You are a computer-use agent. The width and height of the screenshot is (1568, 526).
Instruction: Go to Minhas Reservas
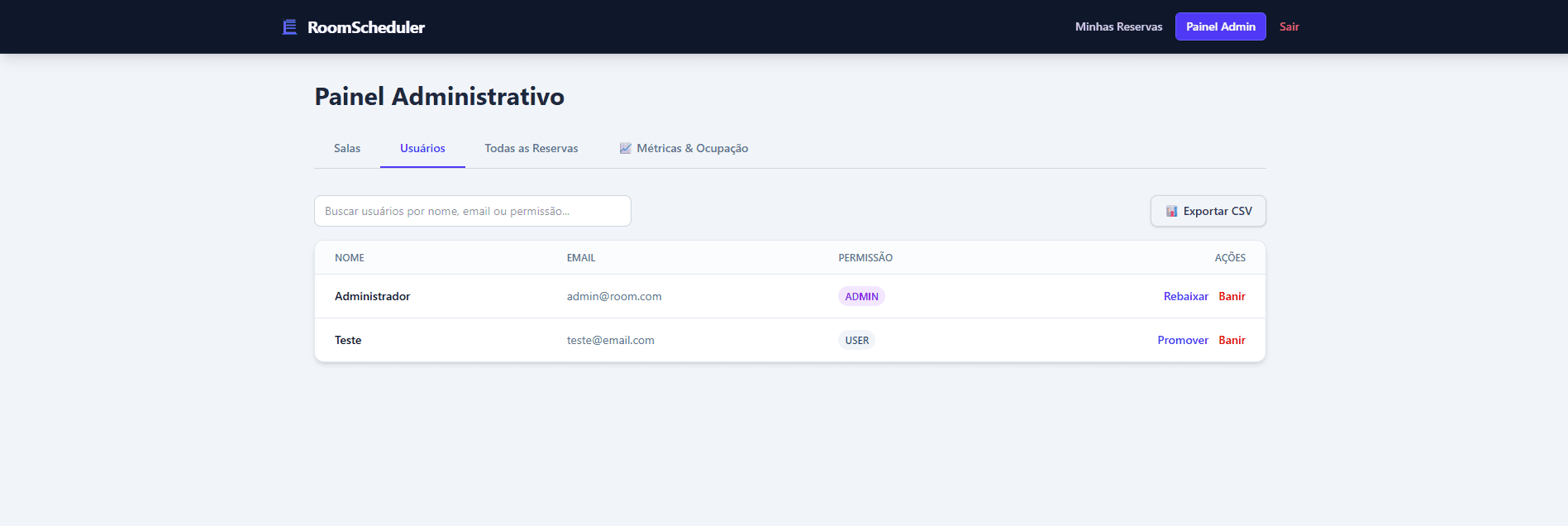1118,27
